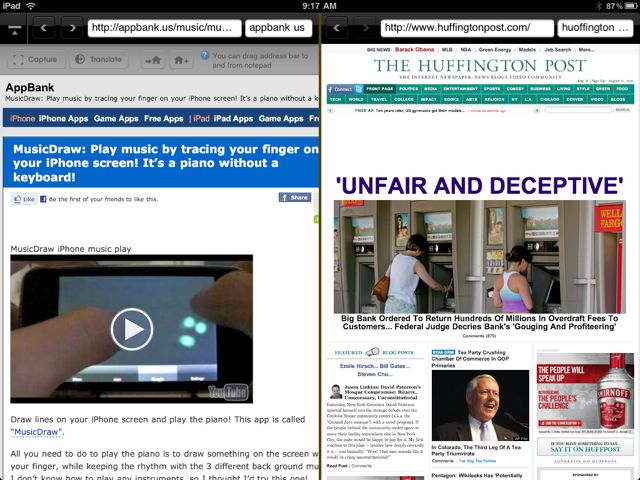This screenshot has height=480, width=640.
Task: Click previous arrow on news ticker
Action: tap(330, 110)
